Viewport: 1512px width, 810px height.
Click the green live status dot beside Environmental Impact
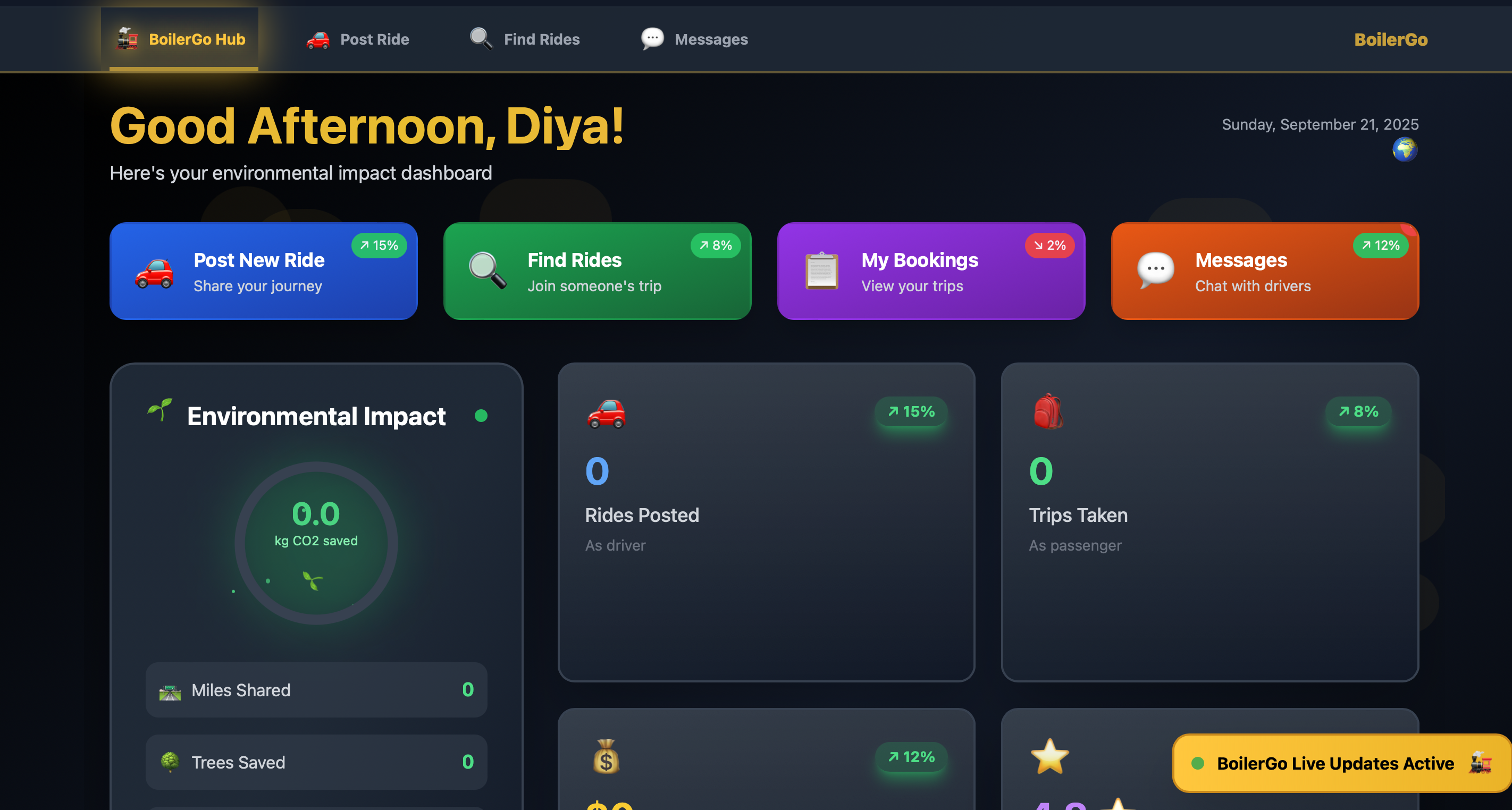coord(481,416)
